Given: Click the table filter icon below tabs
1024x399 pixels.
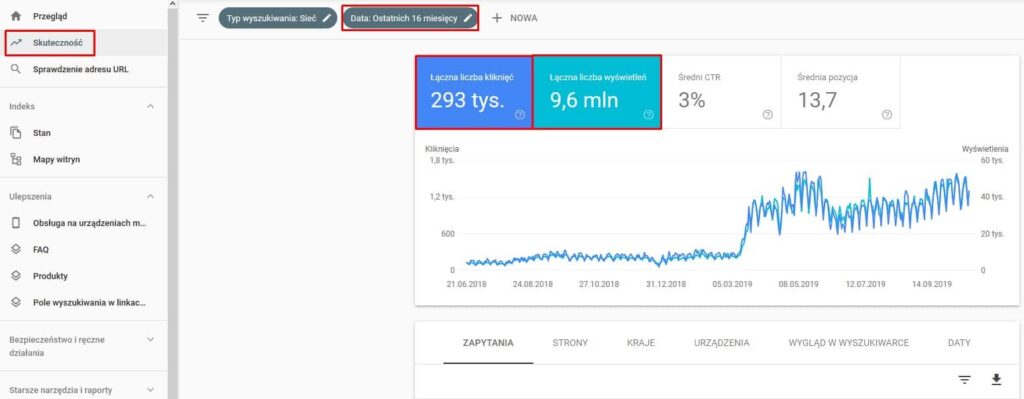Looking at the screenshot, I should click(x=965, y=380).
